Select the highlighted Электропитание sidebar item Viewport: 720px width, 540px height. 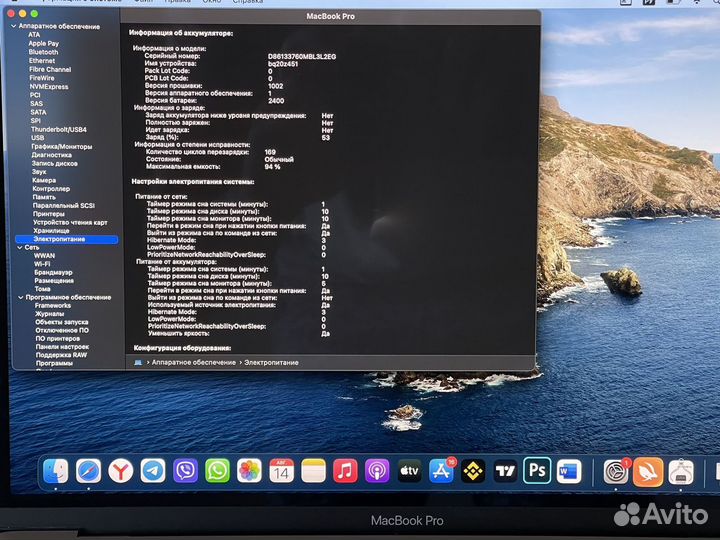67,239
